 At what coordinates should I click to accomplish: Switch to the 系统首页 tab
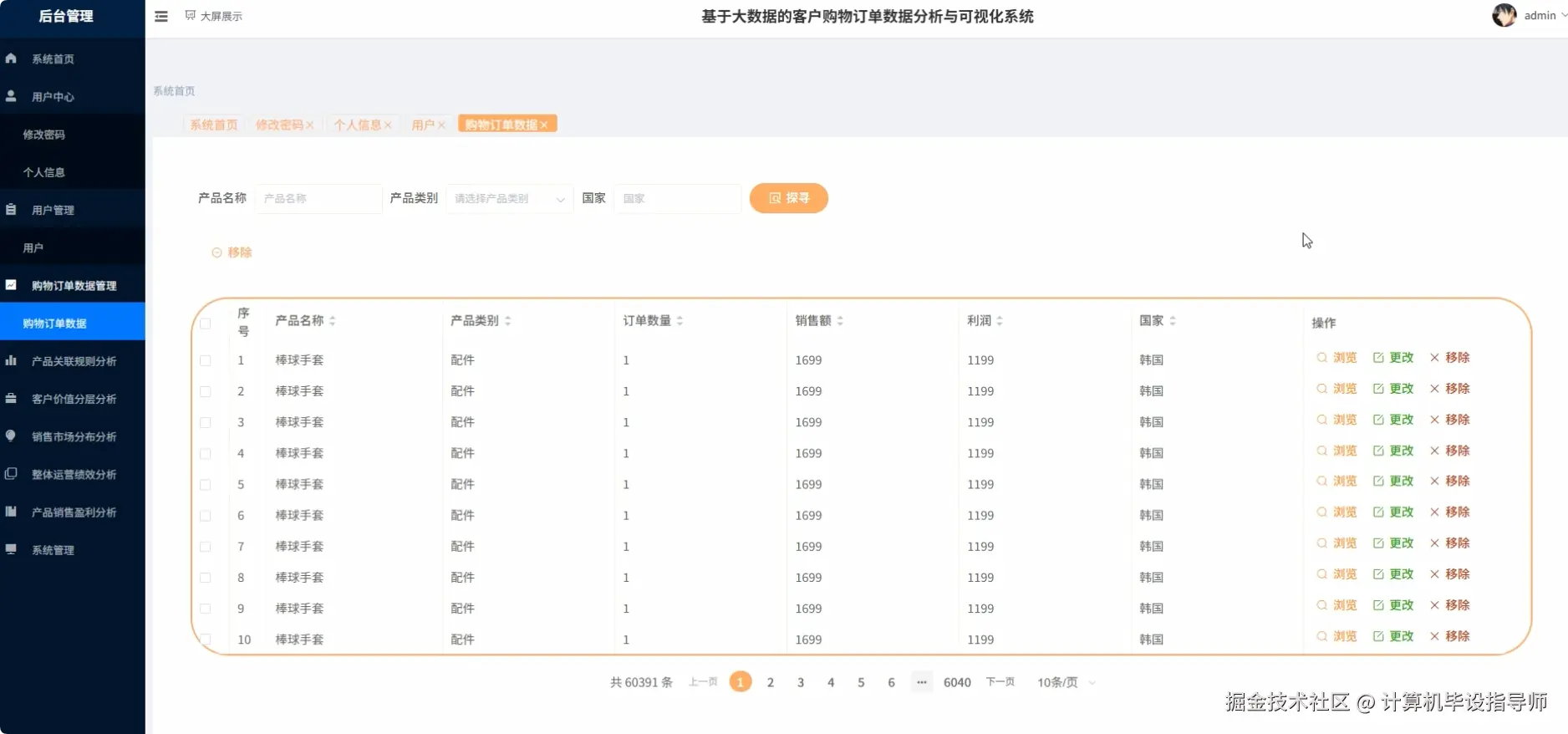click(213, 125)
